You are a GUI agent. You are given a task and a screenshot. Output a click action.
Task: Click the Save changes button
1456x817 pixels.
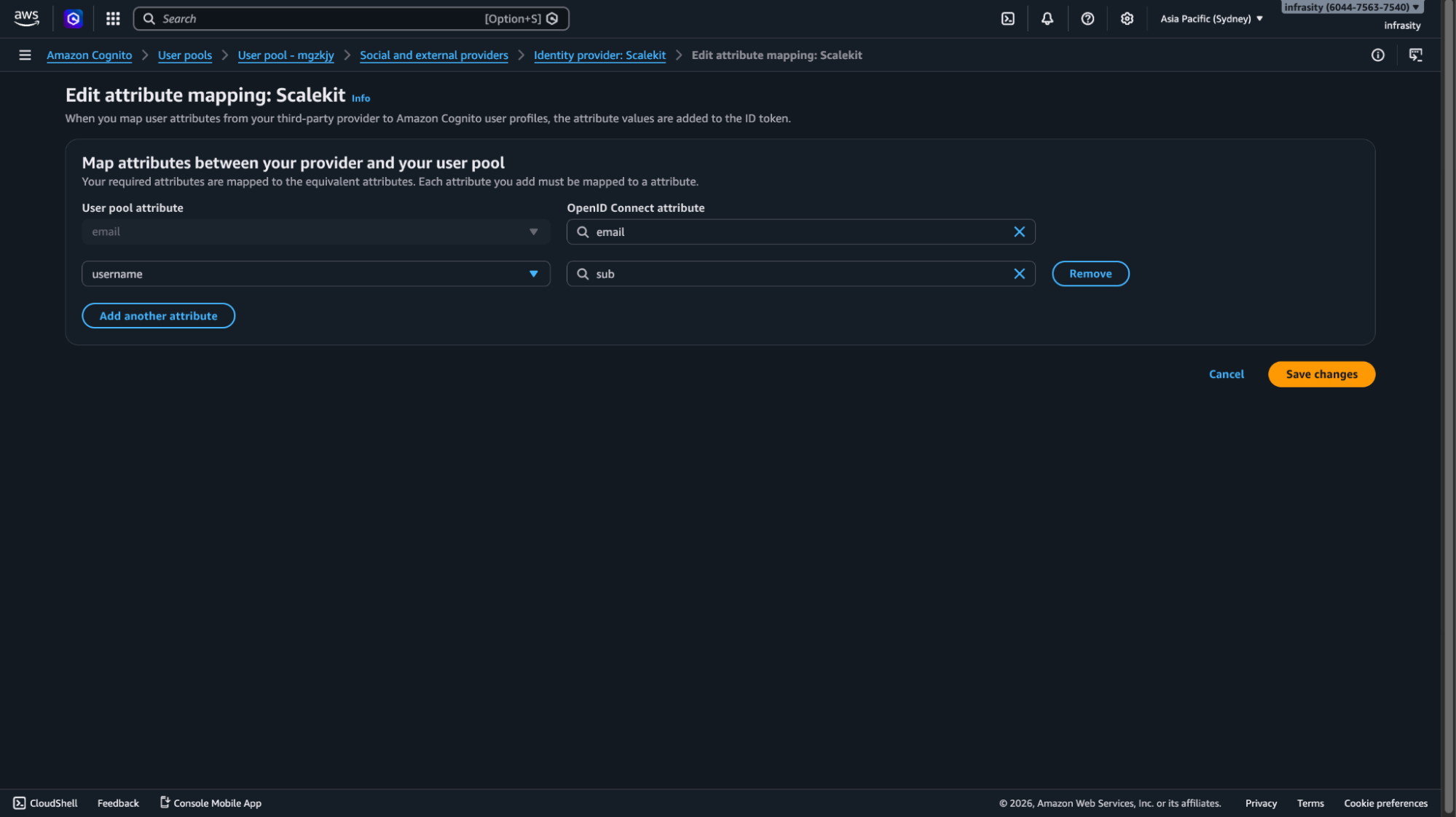[x=1321, y=374]
